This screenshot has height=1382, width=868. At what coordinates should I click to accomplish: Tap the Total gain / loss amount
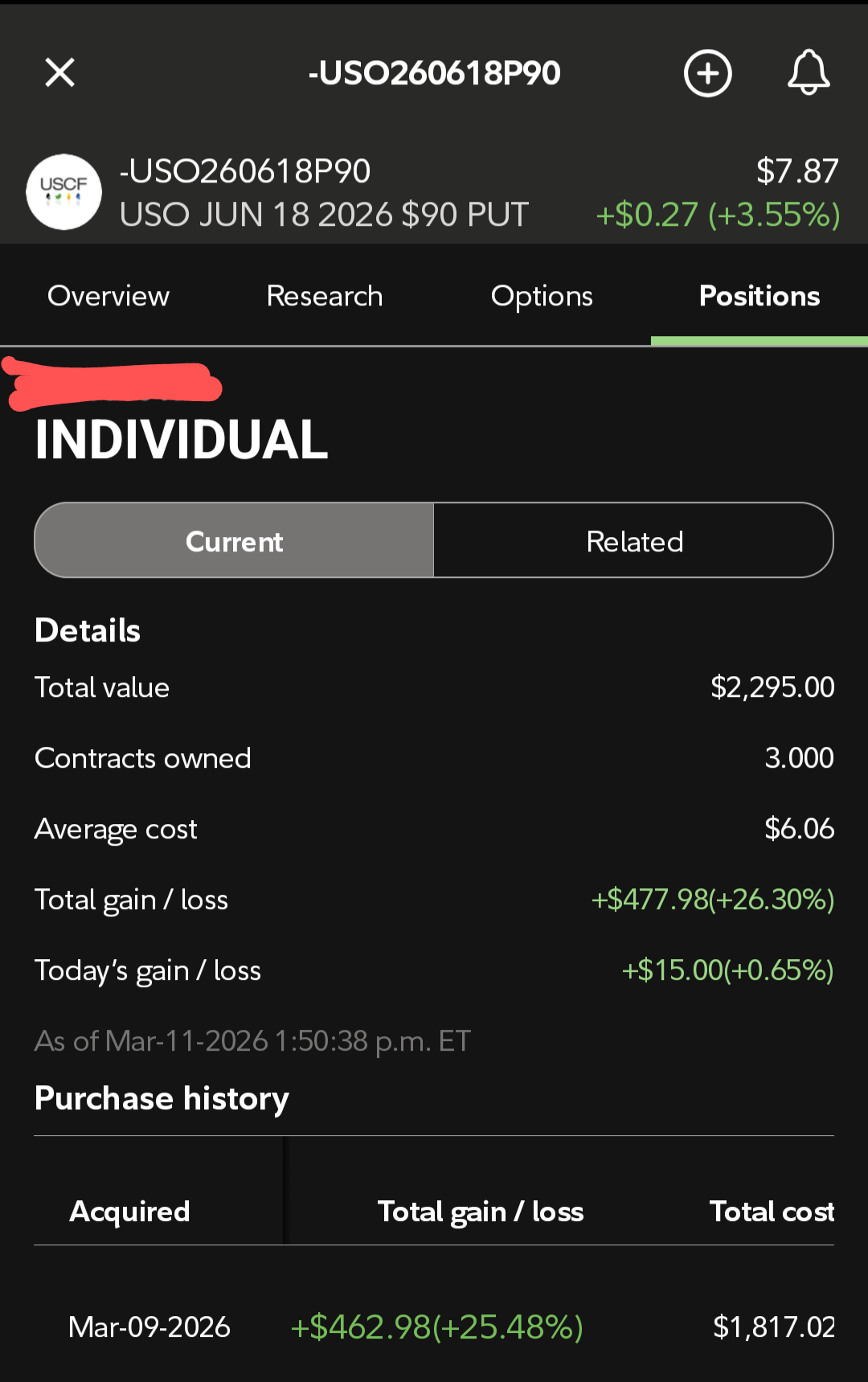(x=712, y=899)
